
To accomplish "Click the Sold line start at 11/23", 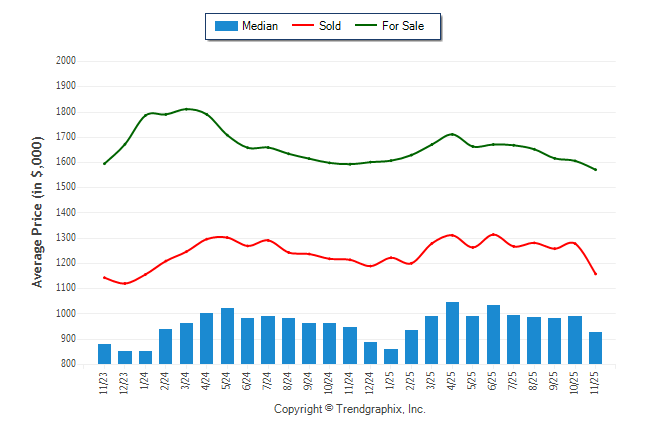I will (104, 277).
